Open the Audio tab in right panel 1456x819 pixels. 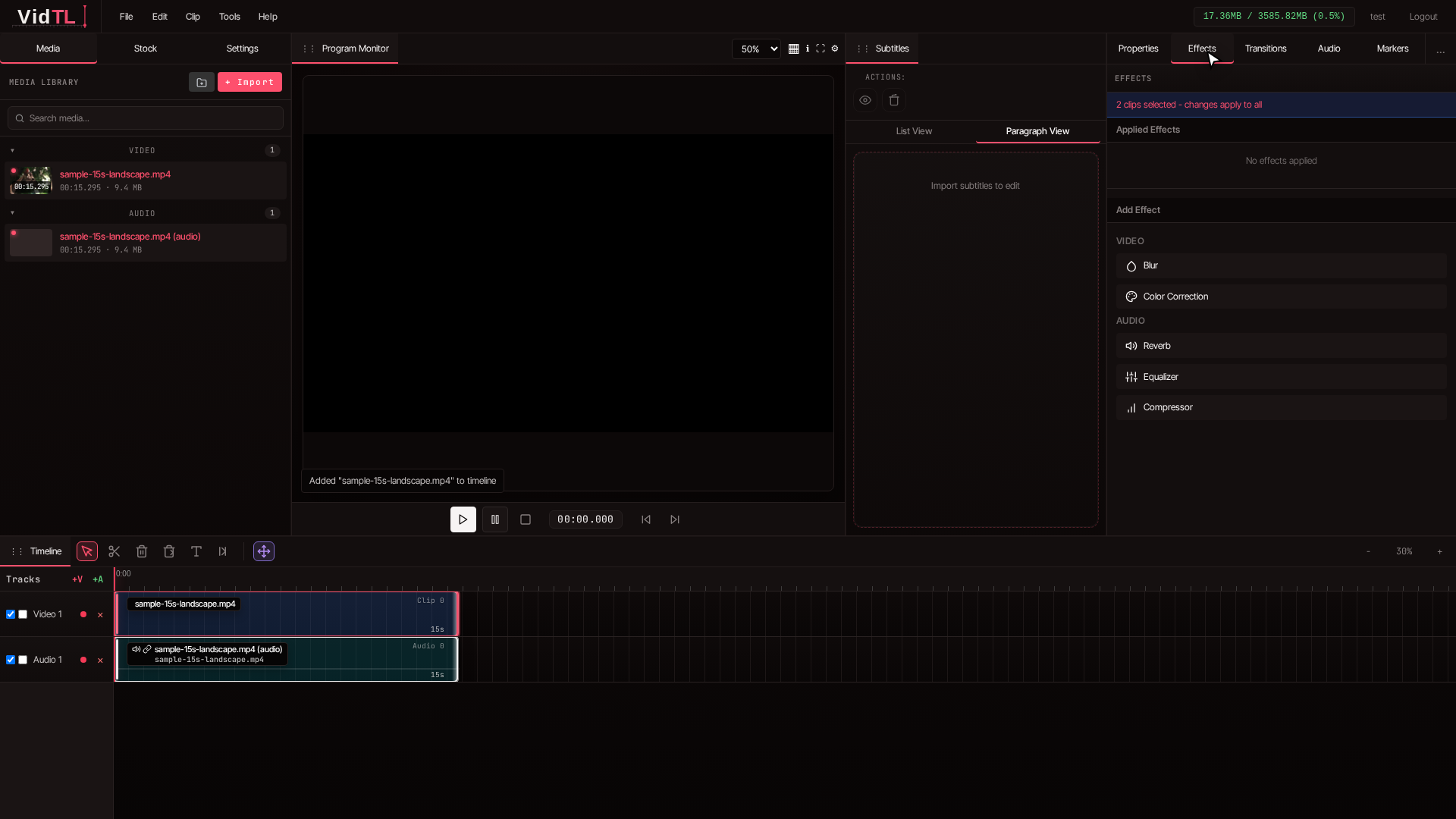tap(1329, 49)
